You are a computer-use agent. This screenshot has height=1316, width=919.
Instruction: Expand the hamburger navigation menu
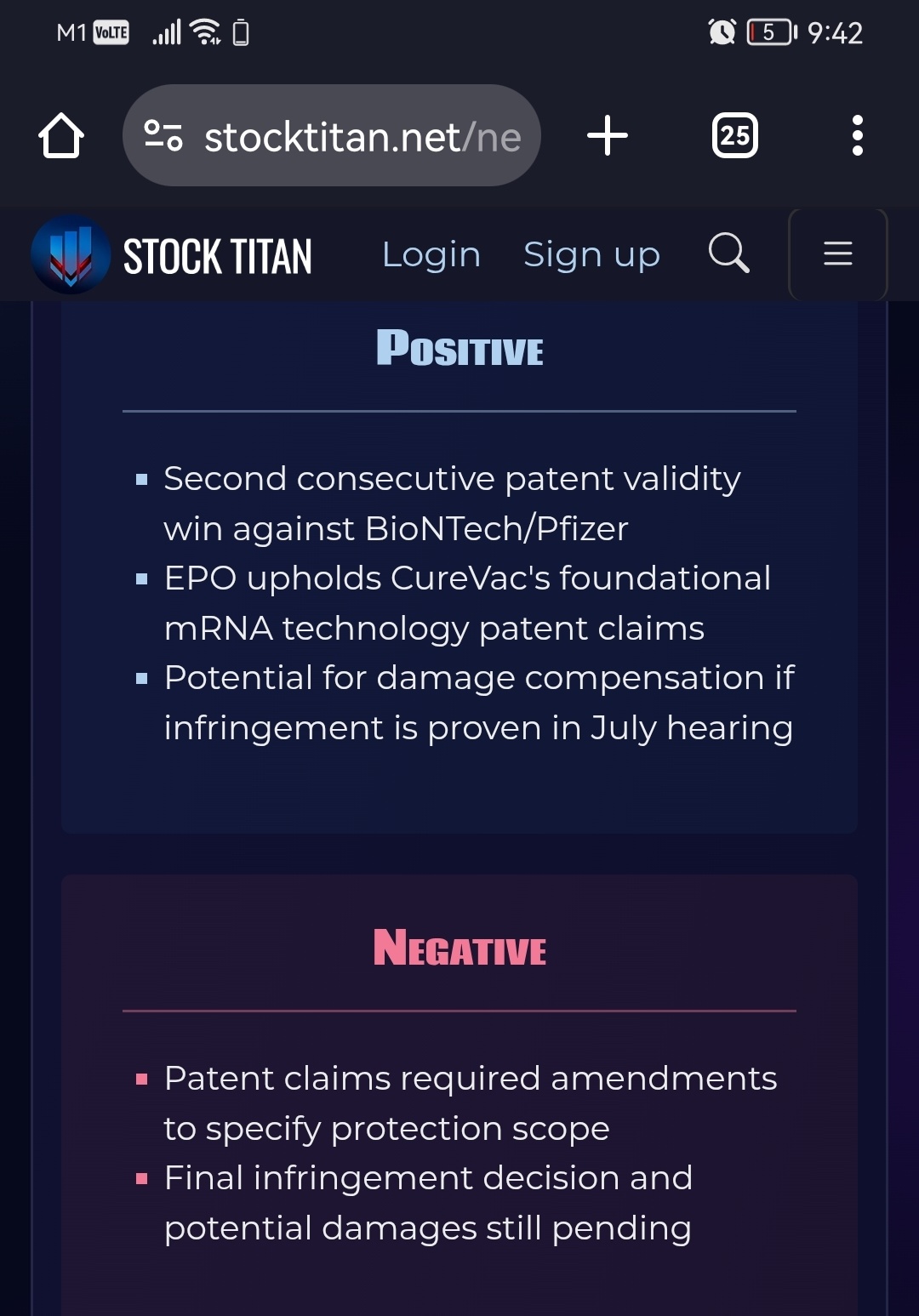pyautogui.click(x=838, y=254)
